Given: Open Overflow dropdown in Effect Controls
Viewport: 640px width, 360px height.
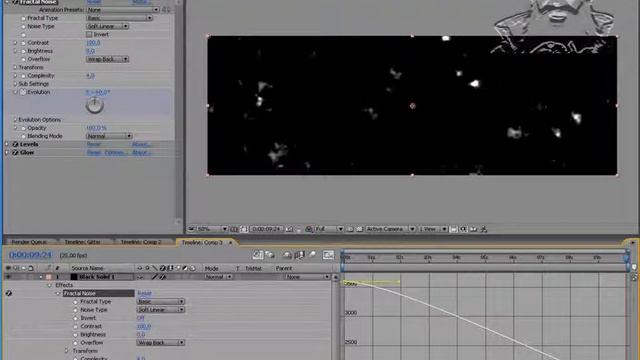Looking at the screenshot, I should [x=107, y=60].
